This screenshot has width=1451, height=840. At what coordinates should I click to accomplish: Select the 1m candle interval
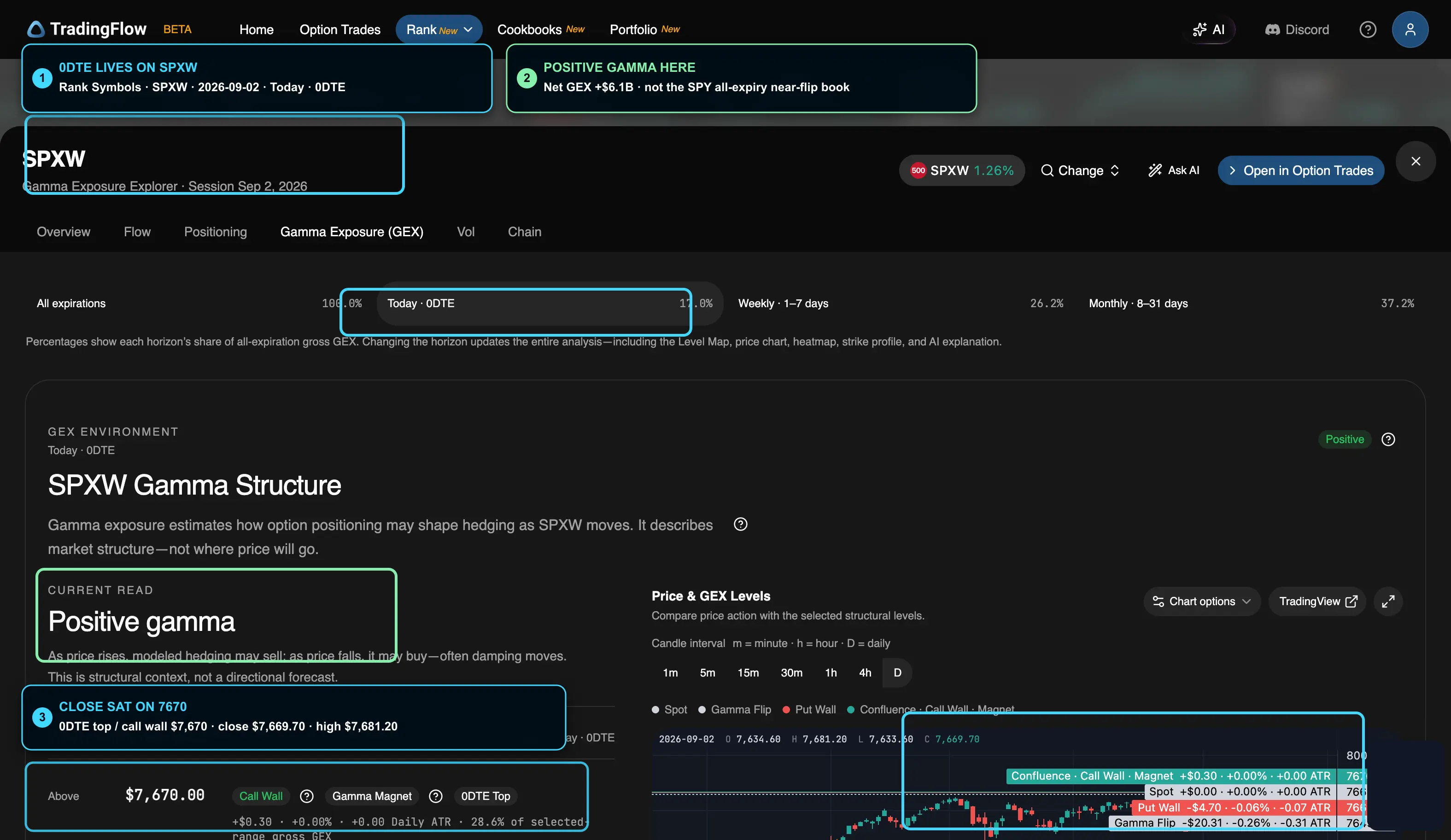(x=670, y=672)
